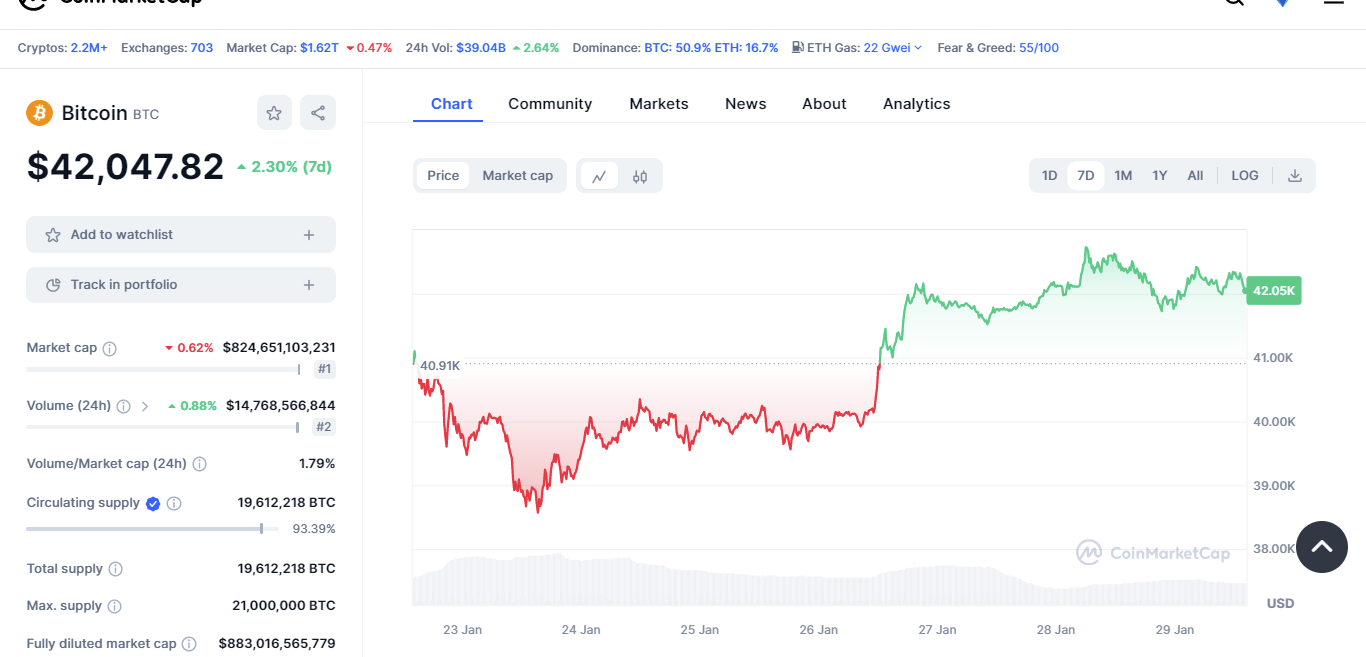Click the ETH Gas pump icon
Image resolution: width=1366 pixels, height=657 pixels.
pos(798,47)
